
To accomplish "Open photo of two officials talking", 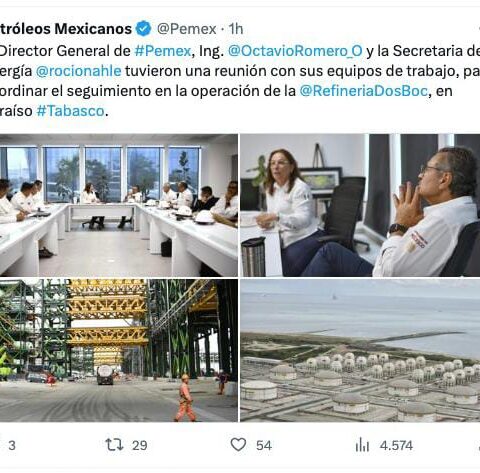I will [360, 205].
